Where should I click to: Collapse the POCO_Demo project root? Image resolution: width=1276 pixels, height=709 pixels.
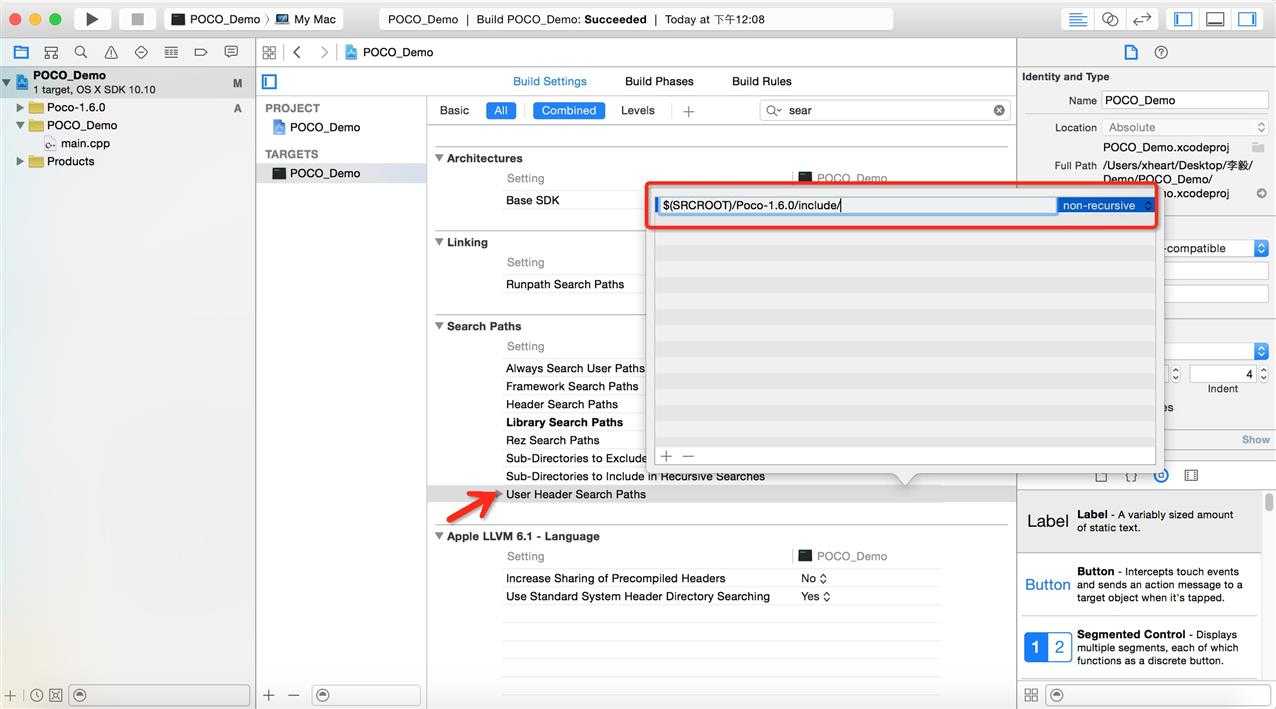pyautogui.click(x=7, y=82)
